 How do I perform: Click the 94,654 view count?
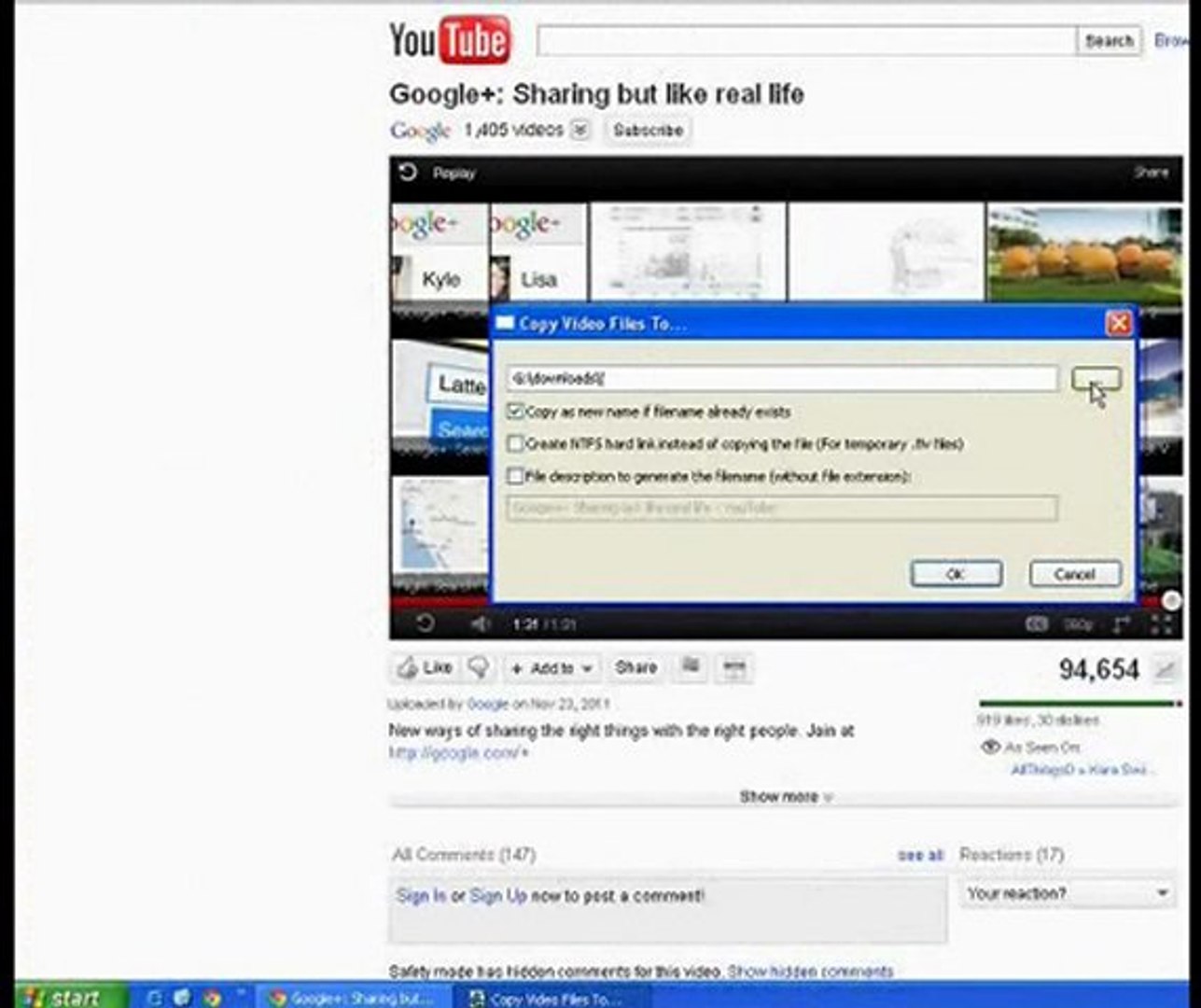tap(1098, 669)
